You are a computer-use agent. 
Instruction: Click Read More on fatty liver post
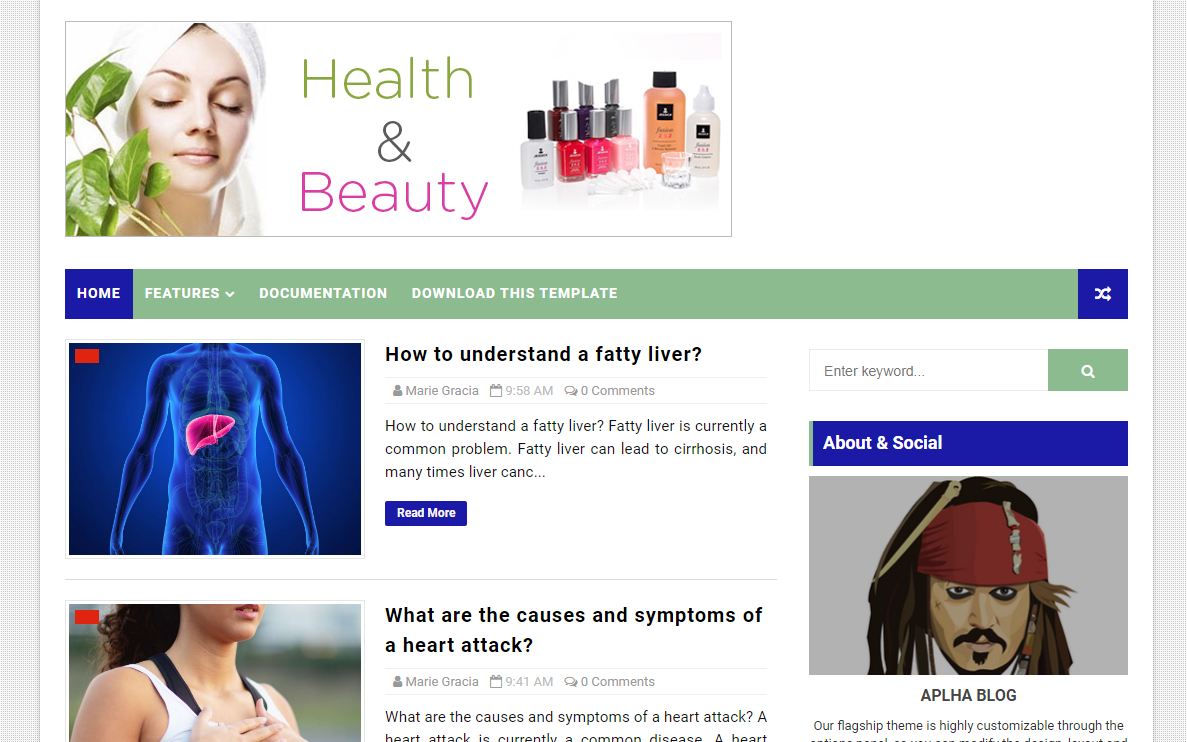click(425, 513)
